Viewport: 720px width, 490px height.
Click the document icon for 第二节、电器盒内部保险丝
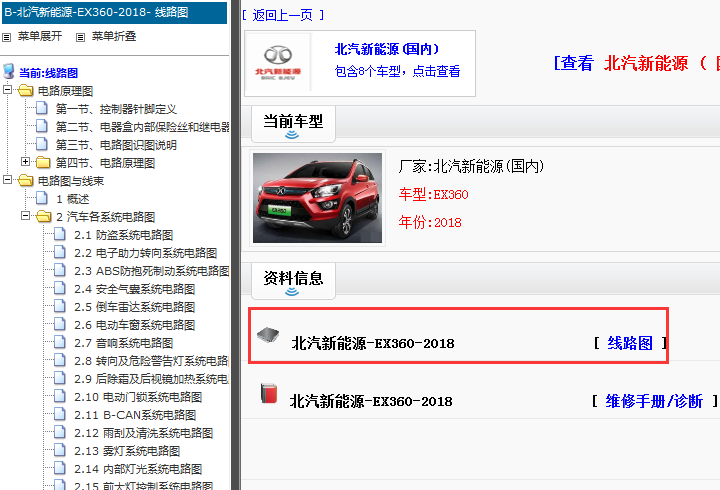pyautogui.click(x=42, y=126)
